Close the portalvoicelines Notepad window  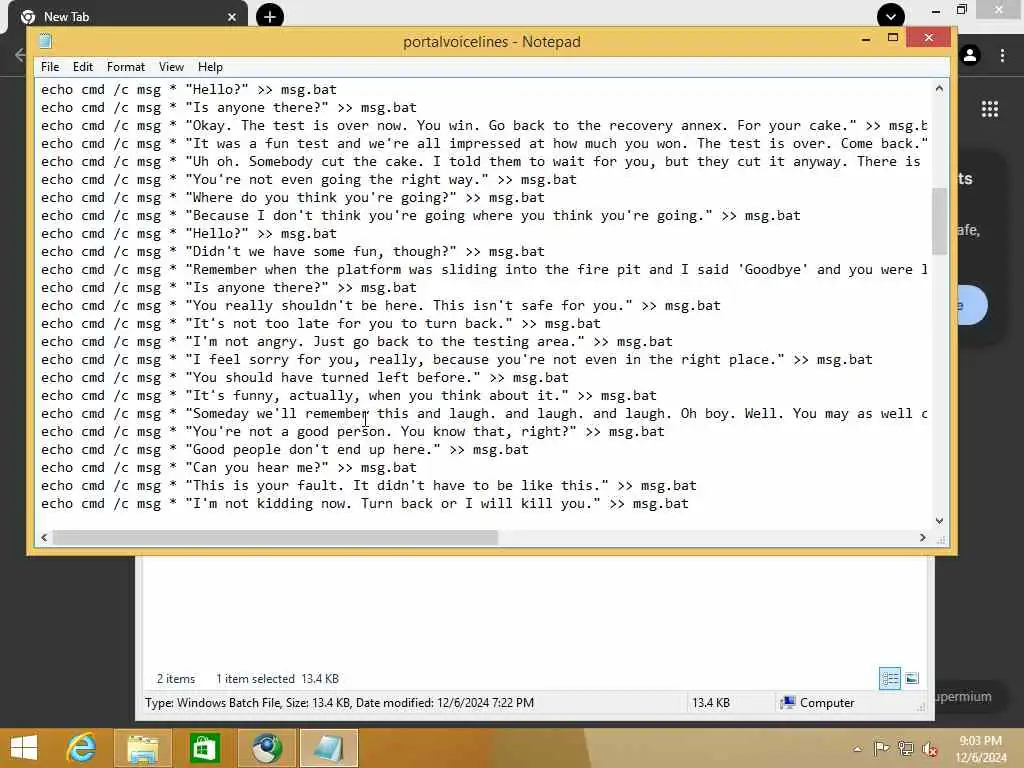coord(929,38)
